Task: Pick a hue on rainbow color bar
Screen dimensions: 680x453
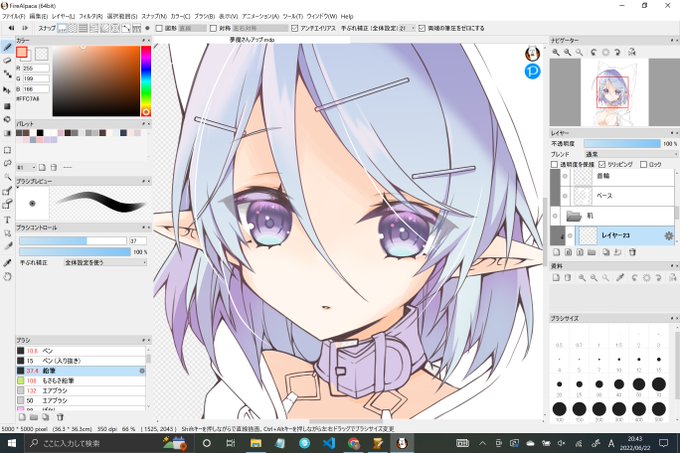Action: 146,81
